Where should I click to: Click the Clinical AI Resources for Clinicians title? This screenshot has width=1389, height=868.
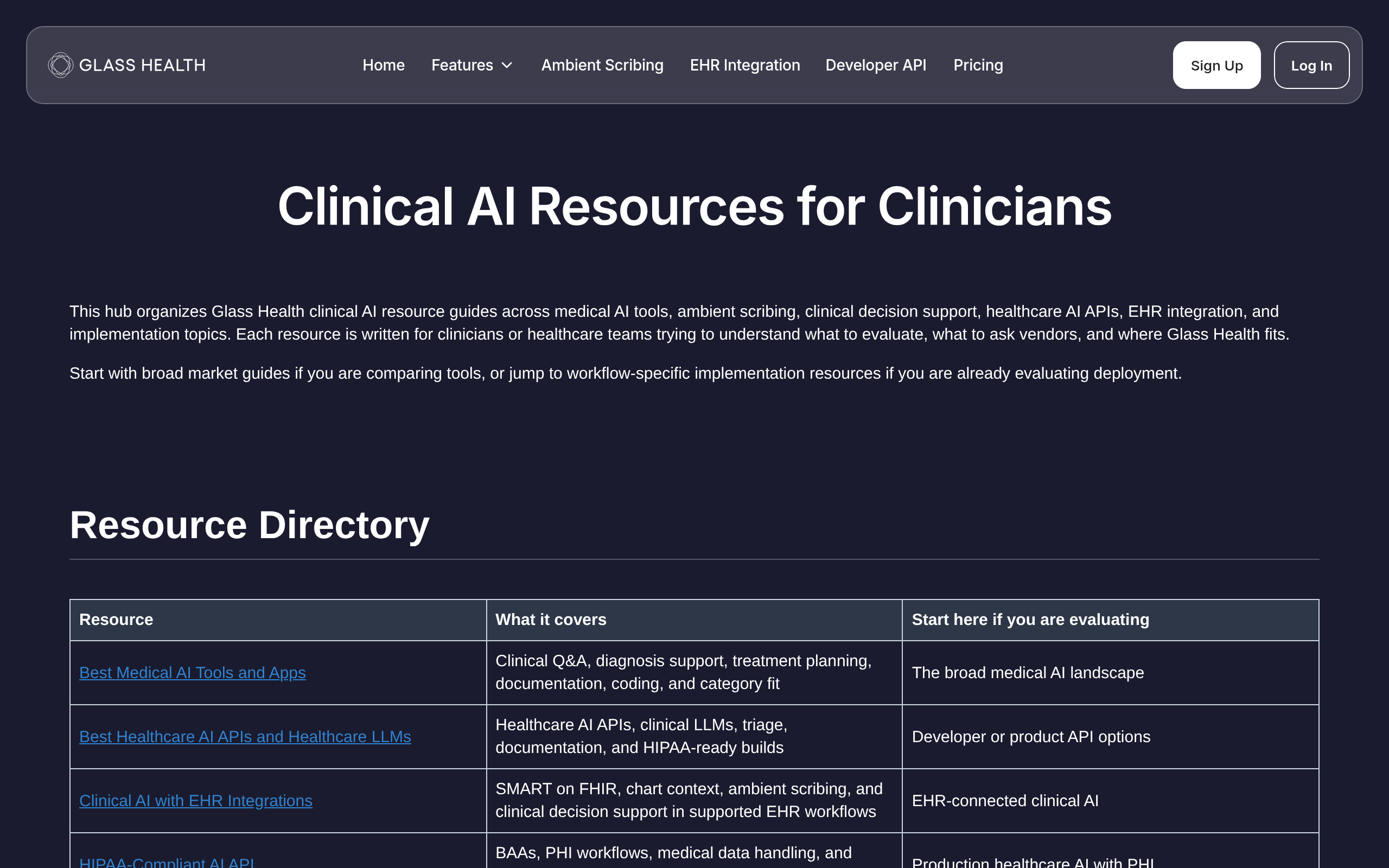pyautogui.click(x=694, y=206)
